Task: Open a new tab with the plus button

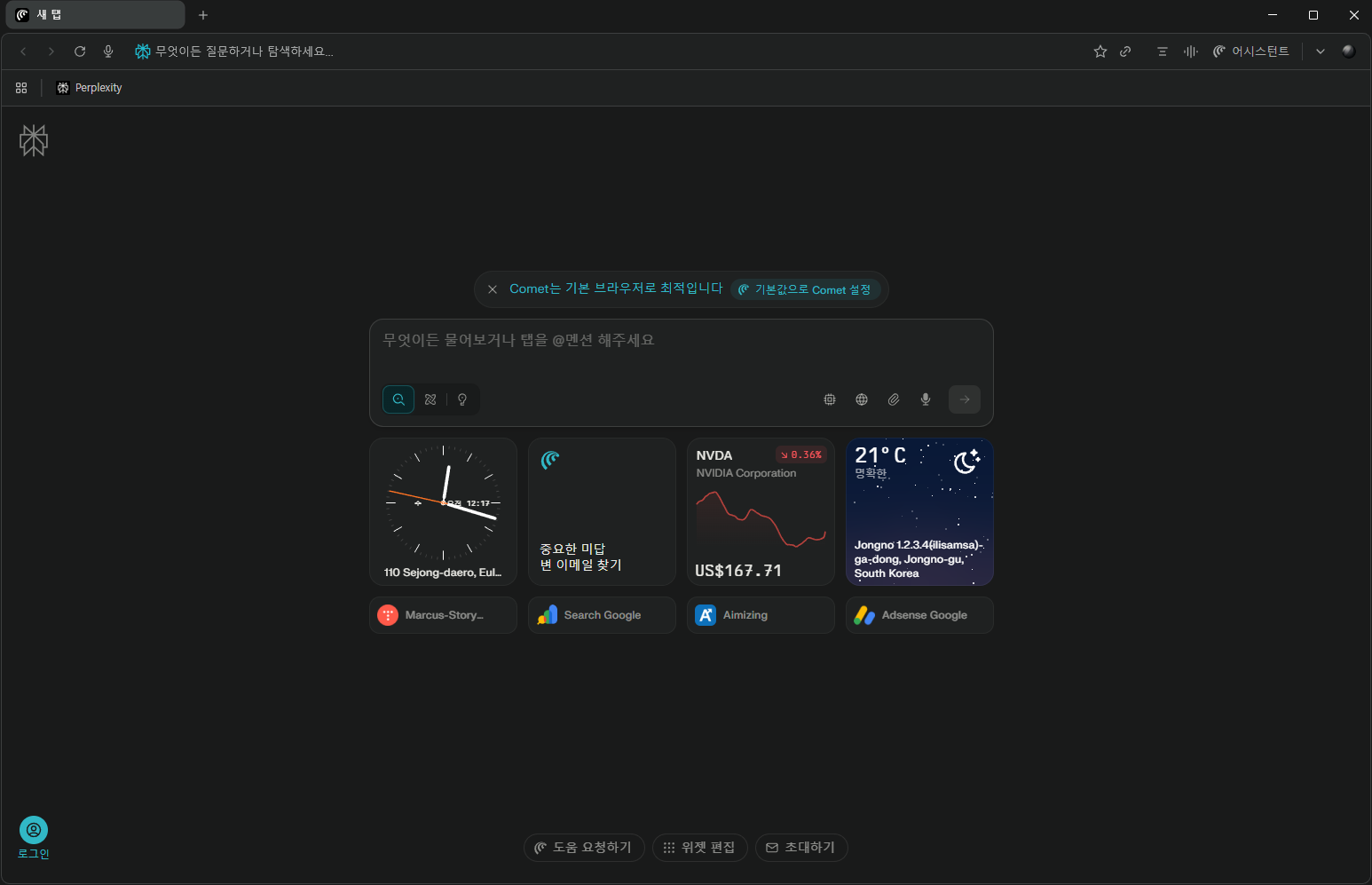Action: click(203, 15)
